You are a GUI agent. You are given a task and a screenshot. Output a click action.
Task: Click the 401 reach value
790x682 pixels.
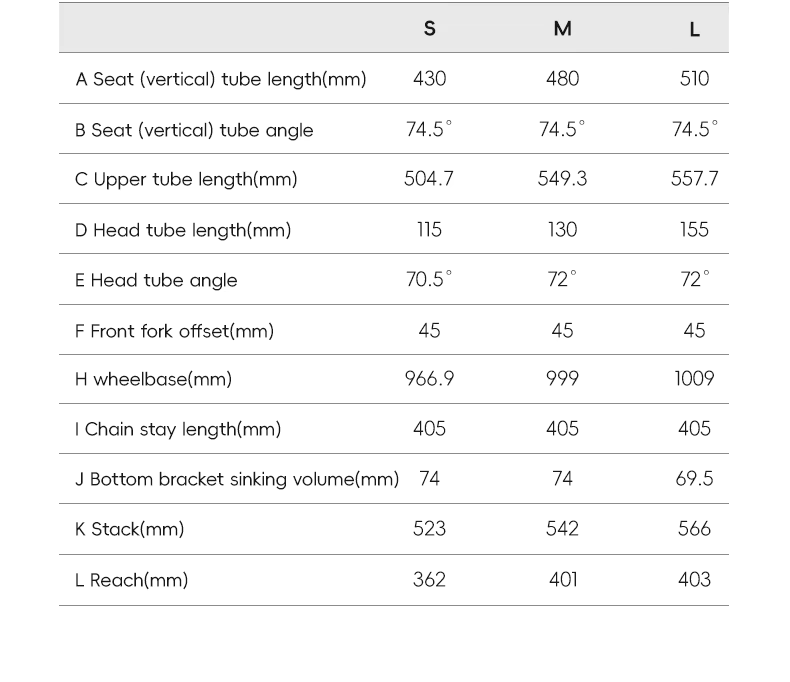(563, 580)
